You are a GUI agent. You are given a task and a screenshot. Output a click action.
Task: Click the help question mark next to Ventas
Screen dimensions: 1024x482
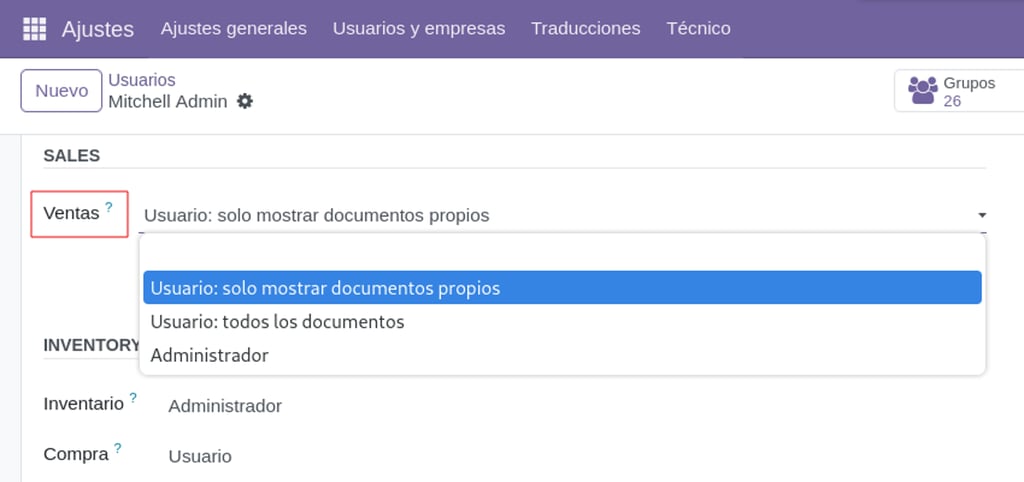(x=109, y=208)
